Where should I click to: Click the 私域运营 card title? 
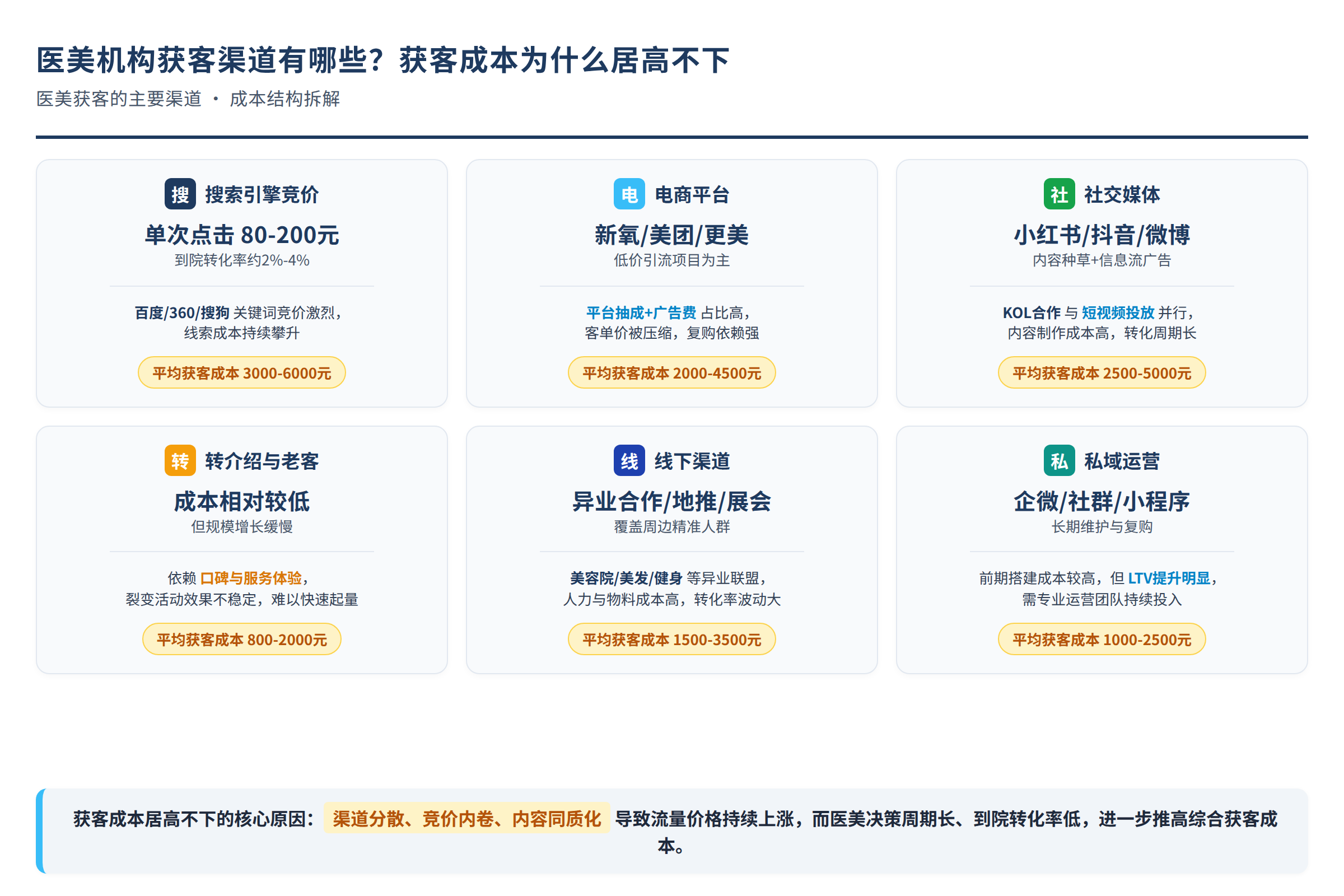point(1122,460)
